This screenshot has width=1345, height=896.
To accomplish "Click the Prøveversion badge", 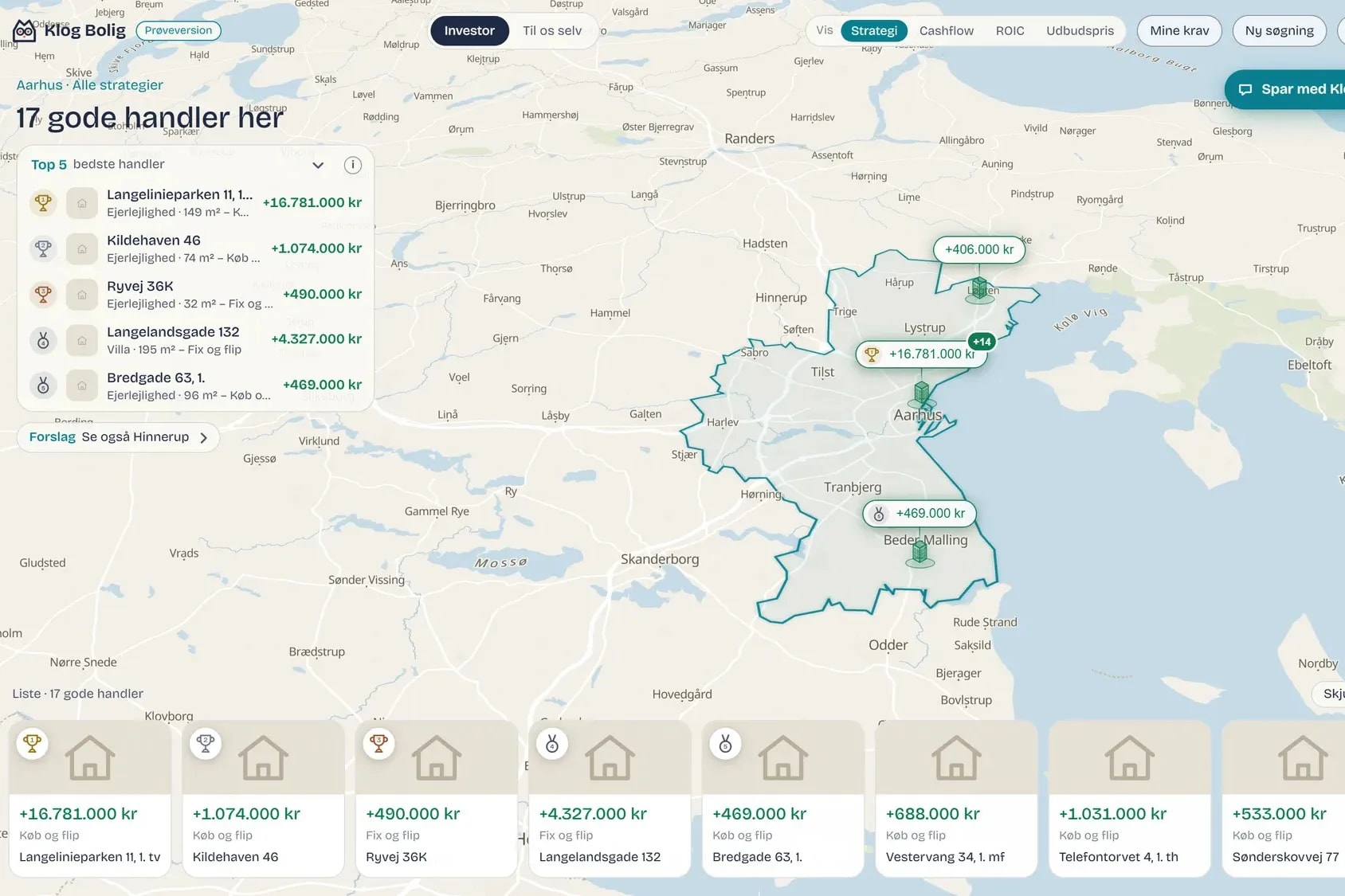I will tap(178, 30).
